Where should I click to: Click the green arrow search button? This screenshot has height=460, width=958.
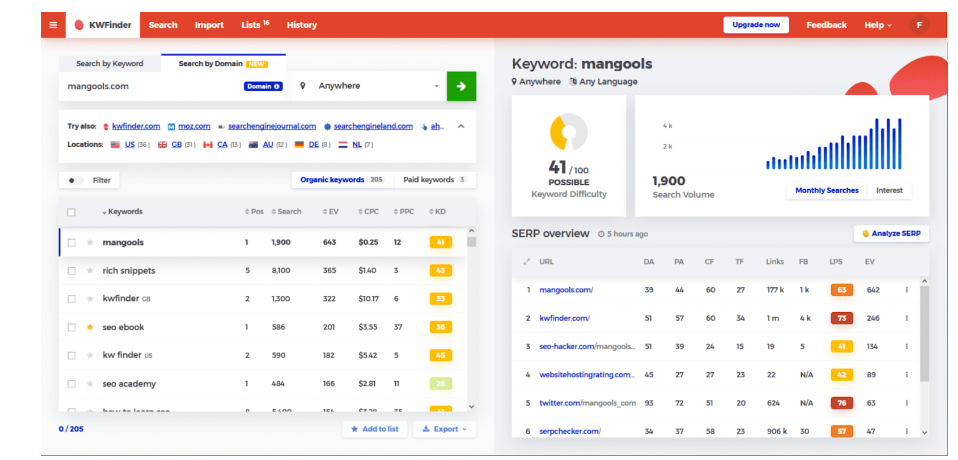click(x=461, y=86)
